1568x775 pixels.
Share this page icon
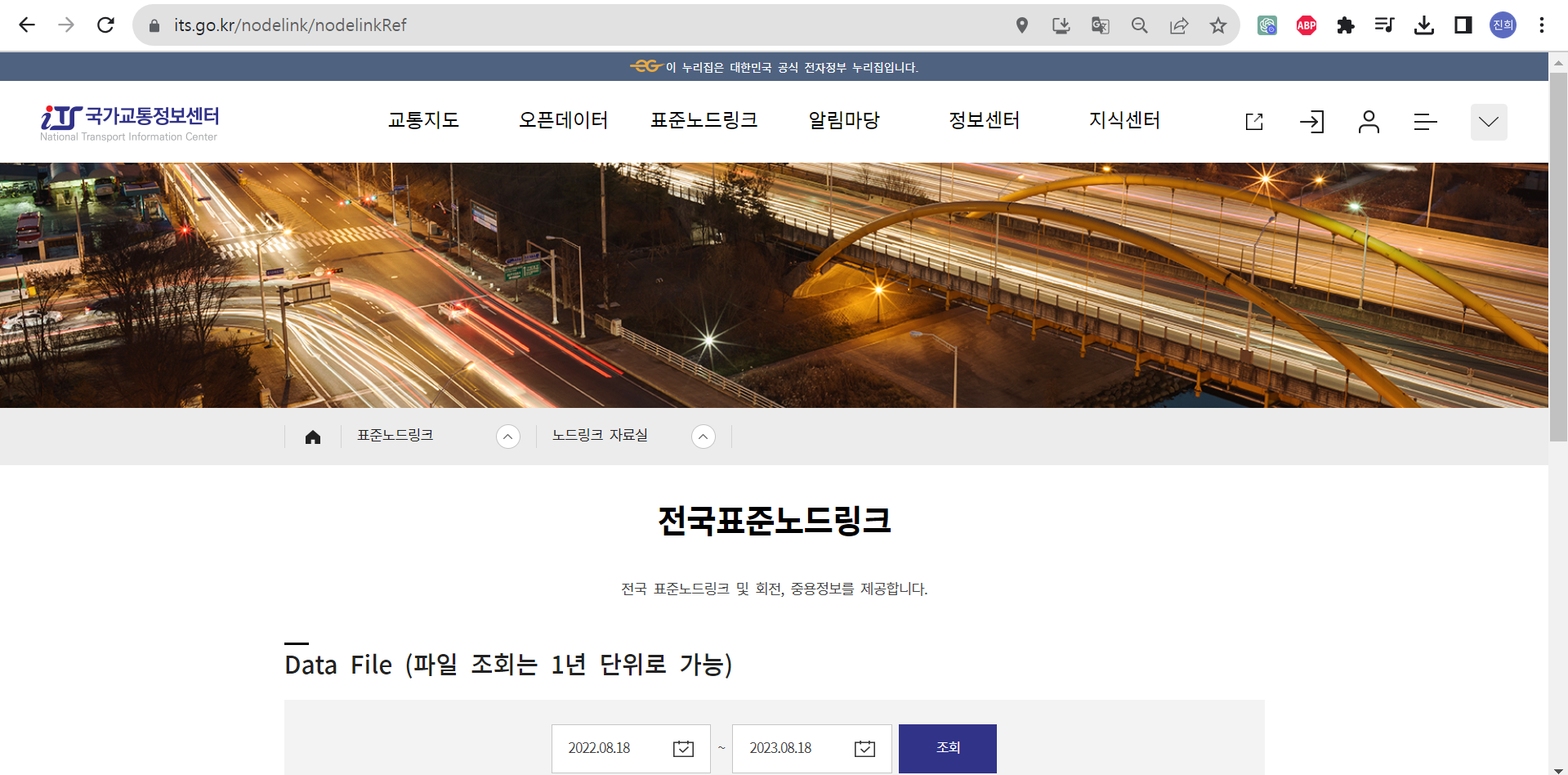pos(1179,25)
